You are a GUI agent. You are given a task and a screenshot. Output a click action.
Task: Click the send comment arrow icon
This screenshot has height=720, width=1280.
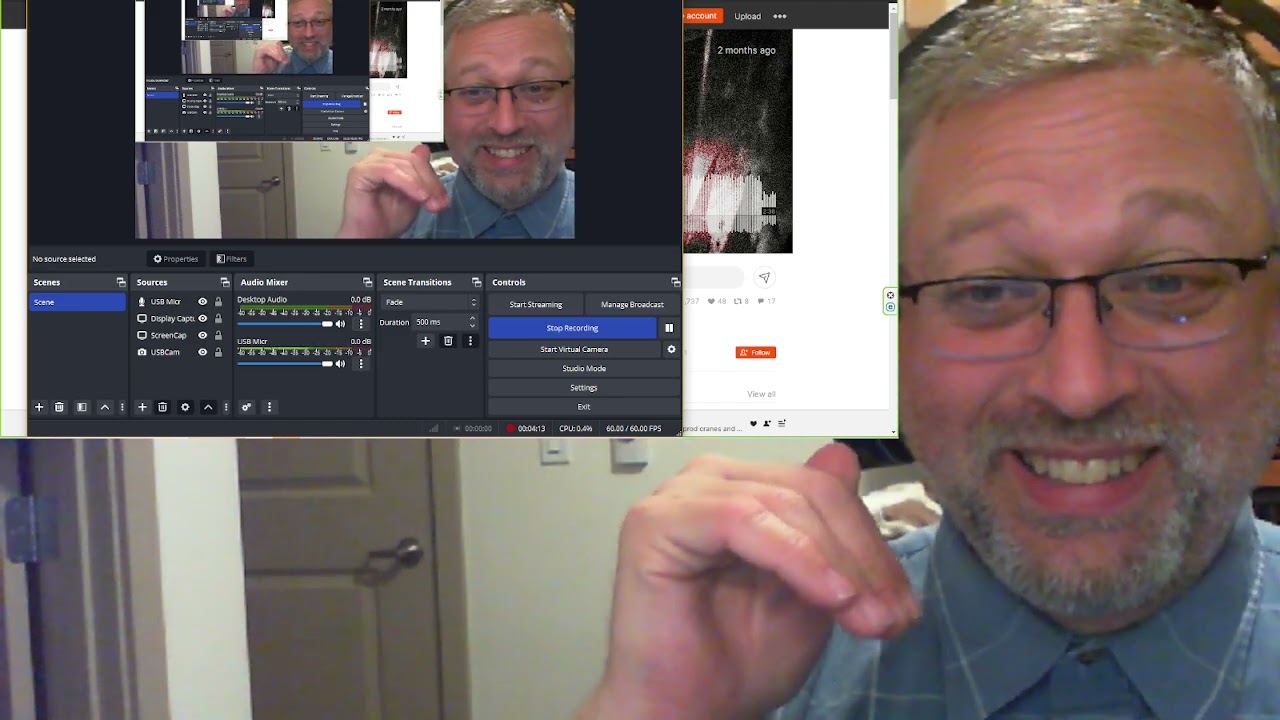[x=764, y=277]
